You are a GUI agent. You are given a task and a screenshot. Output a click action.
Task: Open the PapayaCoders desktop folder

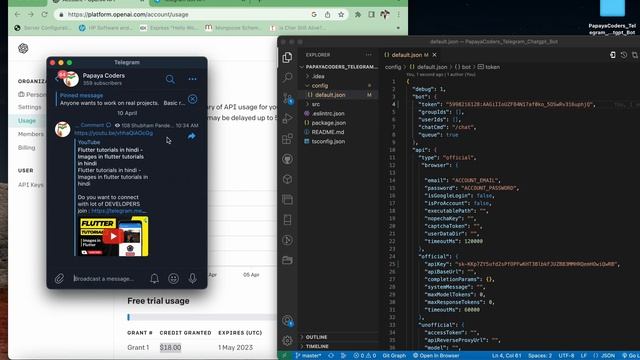click(612, 16)
